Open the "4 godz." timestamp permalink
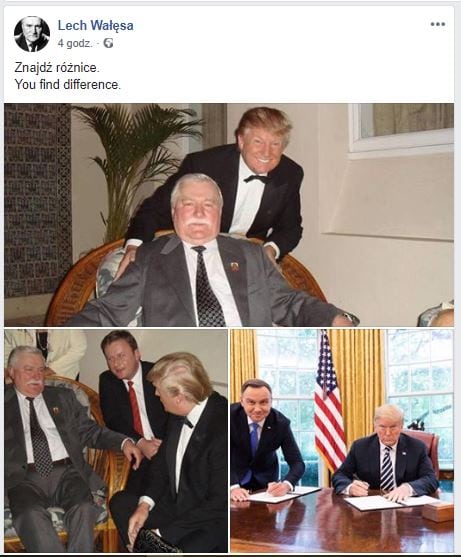Screen dimensions: 461x557 (75, 43)
